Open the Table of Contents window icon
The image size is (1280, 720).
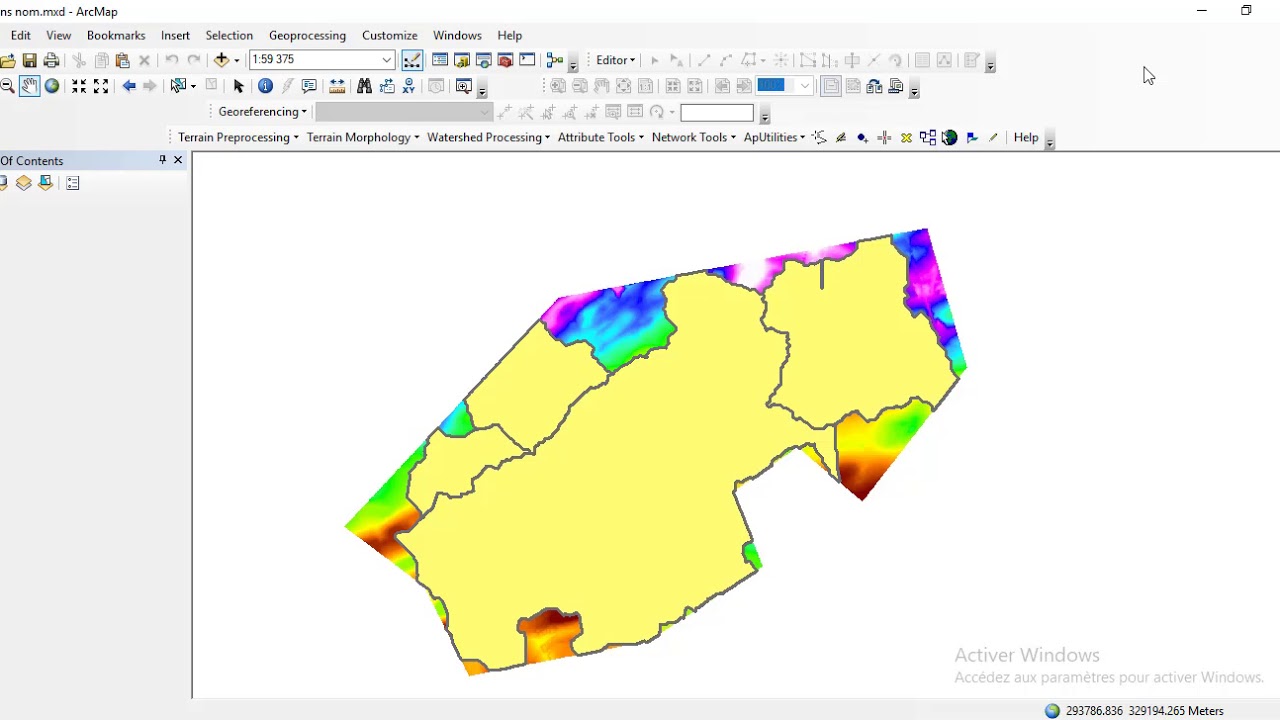click(439, 60)
